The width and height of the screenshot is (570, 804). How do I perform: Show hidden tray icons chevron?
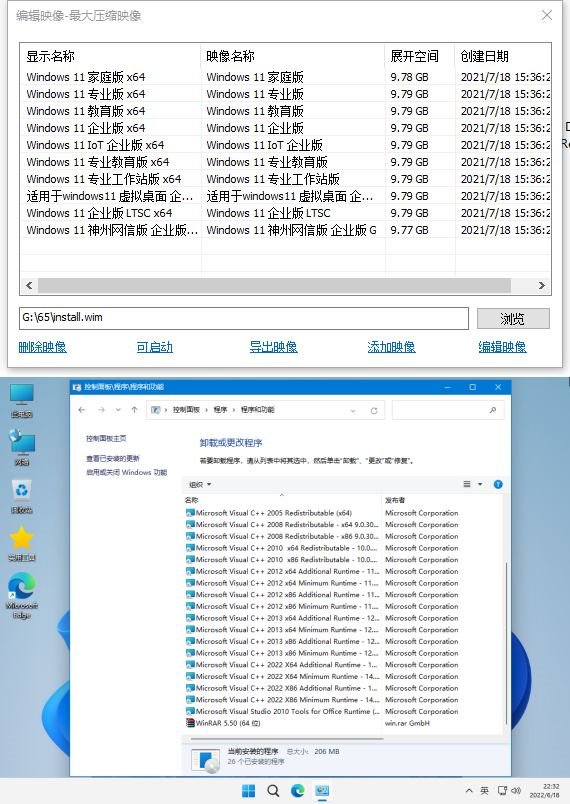[x=469, y=791]
